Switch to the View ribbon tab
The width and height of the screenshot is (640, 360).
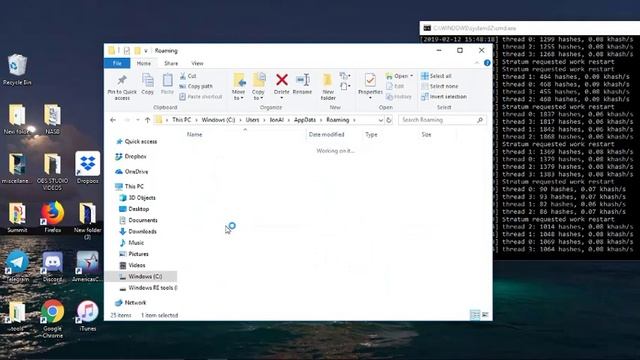pyautogui.click(x=197, y=63)
